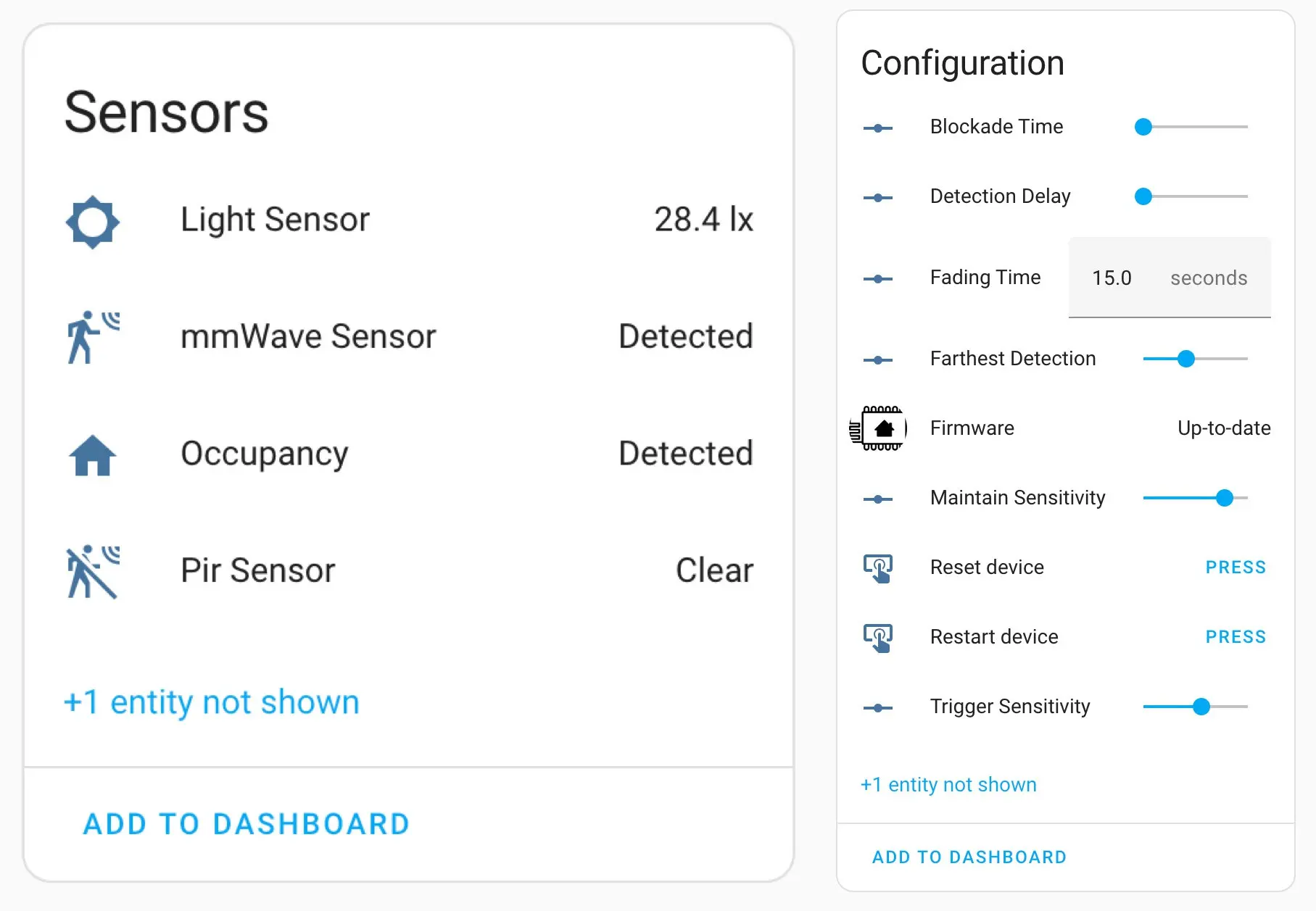
Task: Select the Fading Time seconds input field
Action: [x=1169, y=278]
